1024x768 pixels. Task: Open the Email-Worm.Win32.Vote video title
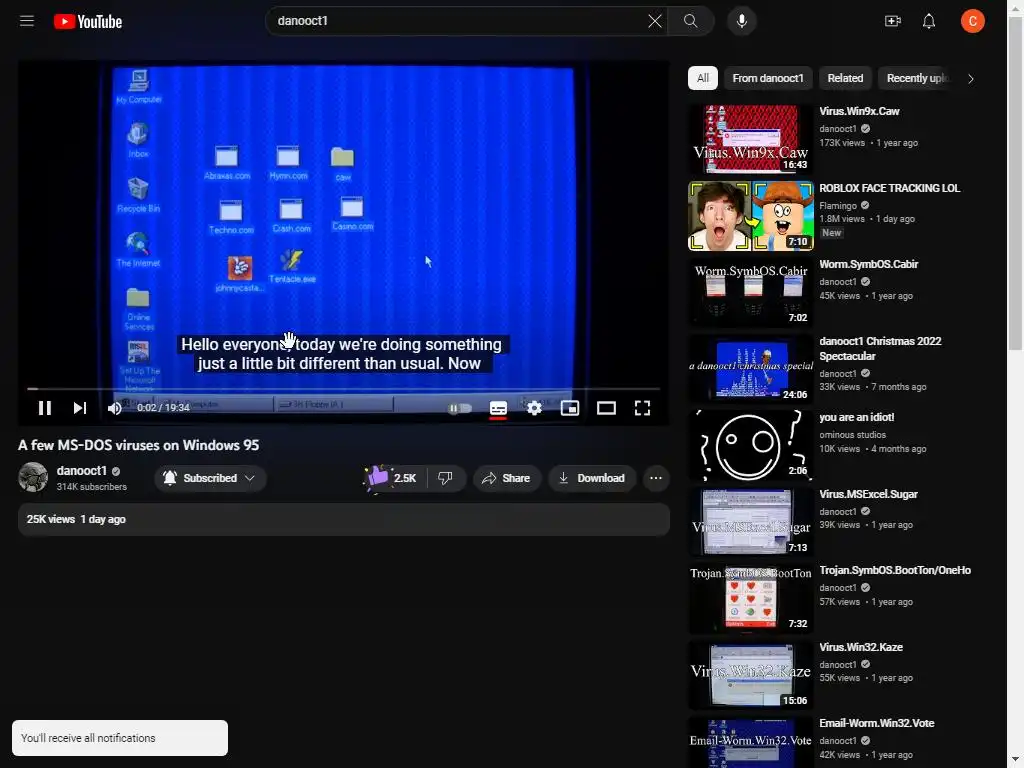coord(877,724)
